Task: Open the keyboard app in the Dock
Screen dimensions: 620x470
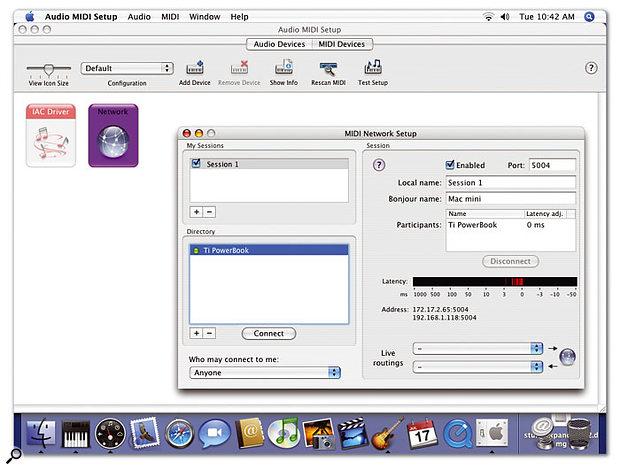Action: (x=76, y=434)
